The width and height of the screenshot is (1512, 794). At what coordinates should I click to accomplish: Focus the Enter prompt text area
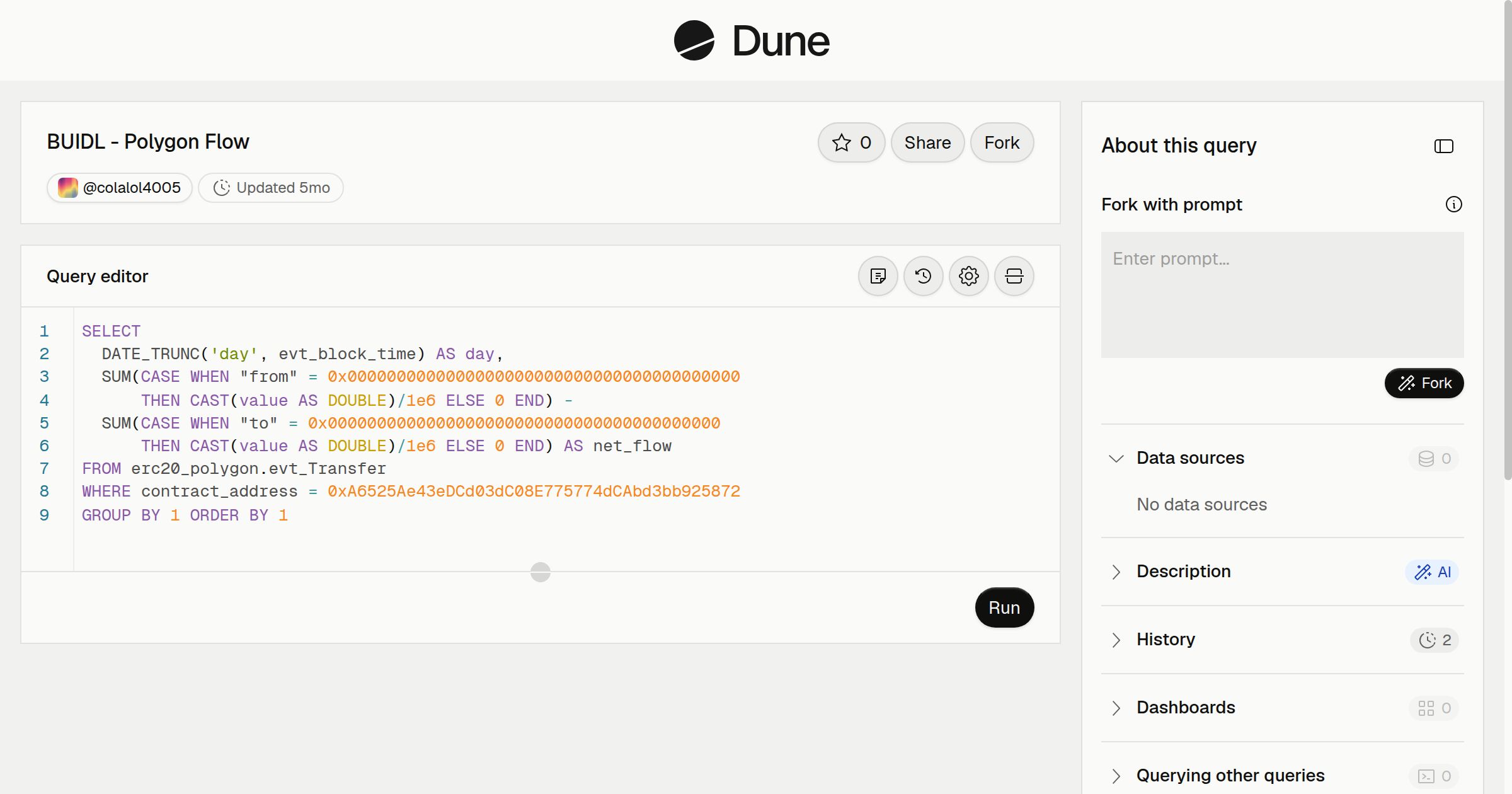(1282, 294)
